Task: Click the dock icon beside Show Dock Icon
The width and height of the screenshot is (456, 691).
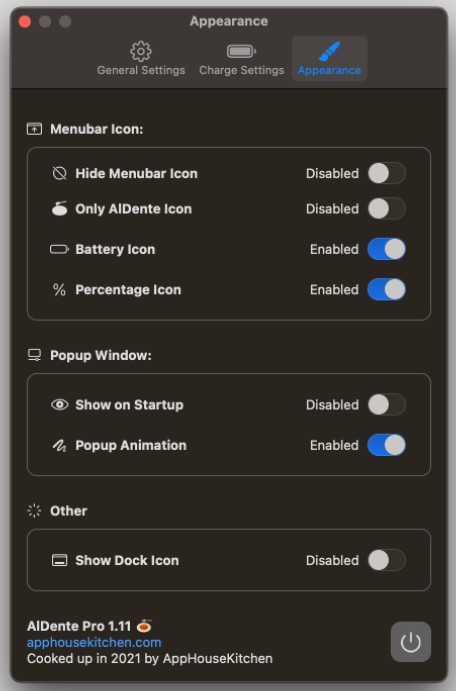Action: tap(59, 560)
